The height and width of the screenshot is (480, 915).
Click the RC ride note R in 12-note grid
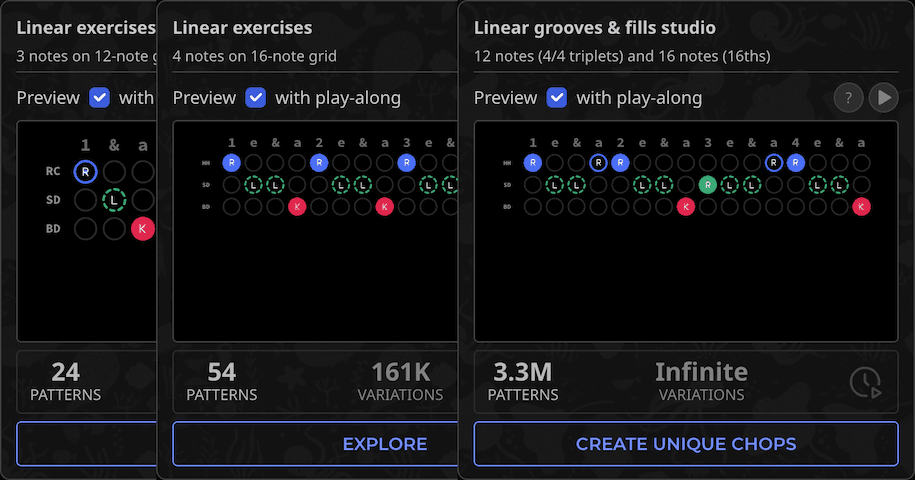[x=86, y=172]
